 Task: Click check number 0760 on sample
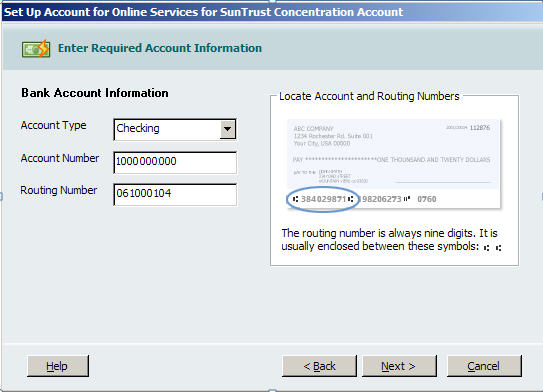(427, 199)
